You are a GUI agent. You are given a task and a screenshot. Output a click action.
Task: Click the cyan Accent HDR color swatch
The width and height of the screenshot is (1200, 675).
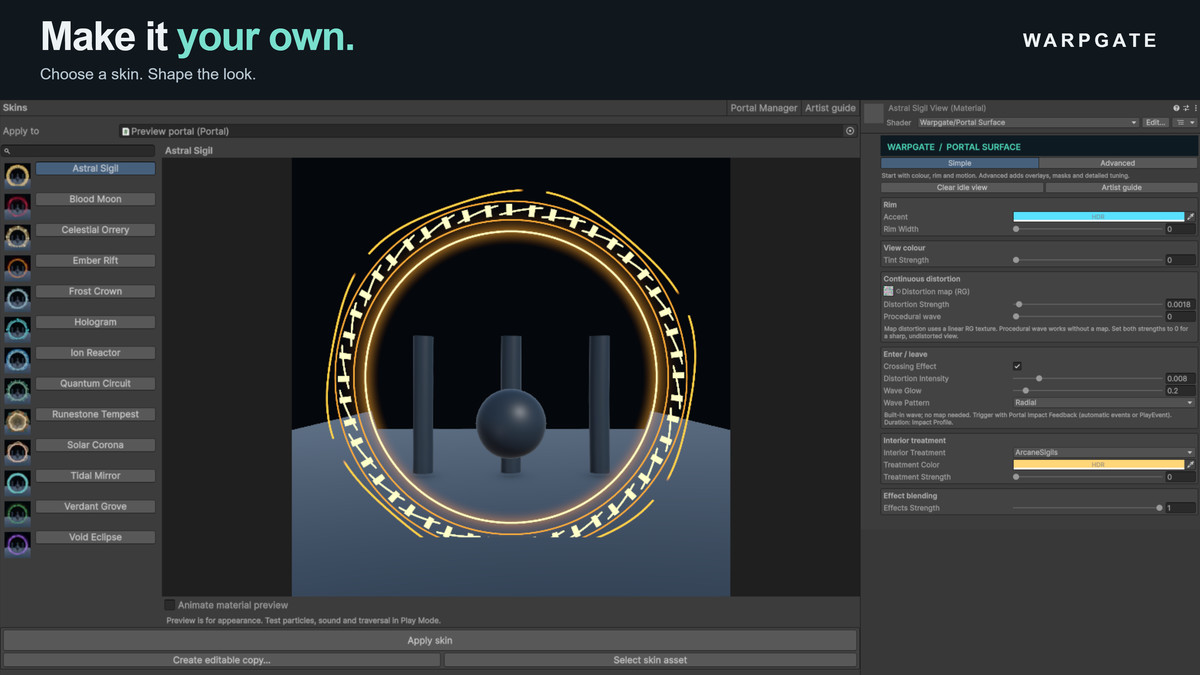point(1099,217)
